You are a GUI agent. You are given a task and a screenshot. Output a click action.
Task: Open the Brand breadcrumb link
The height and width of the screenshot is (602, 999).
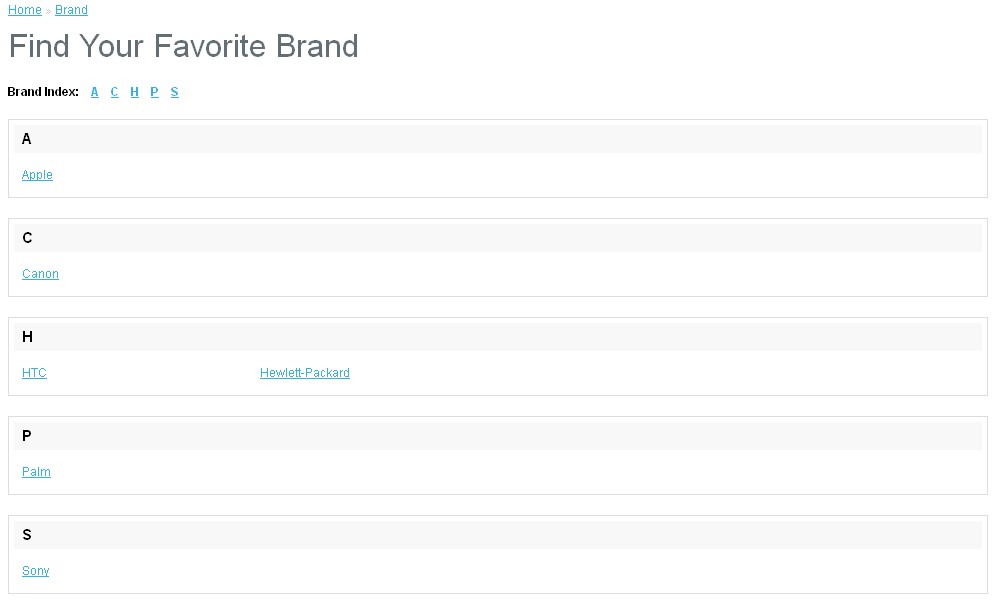71,10
